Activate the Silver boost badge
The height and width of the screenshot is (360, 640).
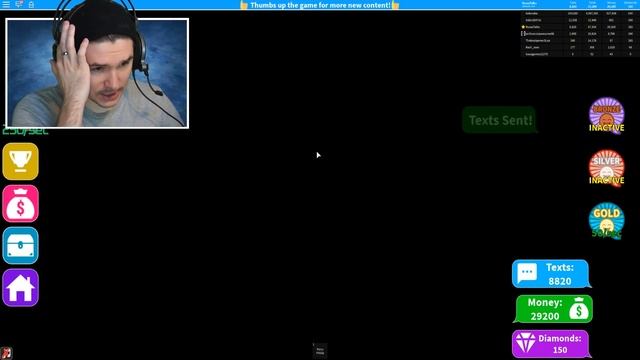click(607, 168)
